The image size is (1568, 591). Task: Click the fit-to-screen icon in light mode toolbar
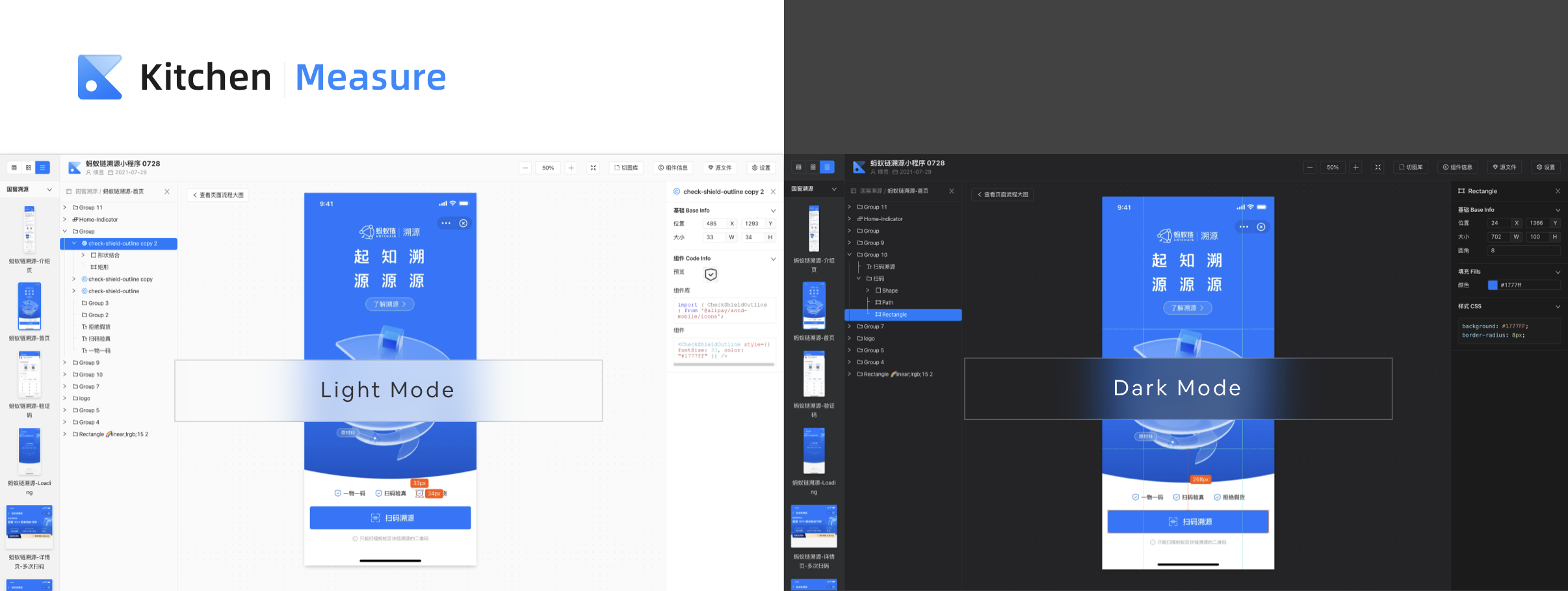point(593,168)
